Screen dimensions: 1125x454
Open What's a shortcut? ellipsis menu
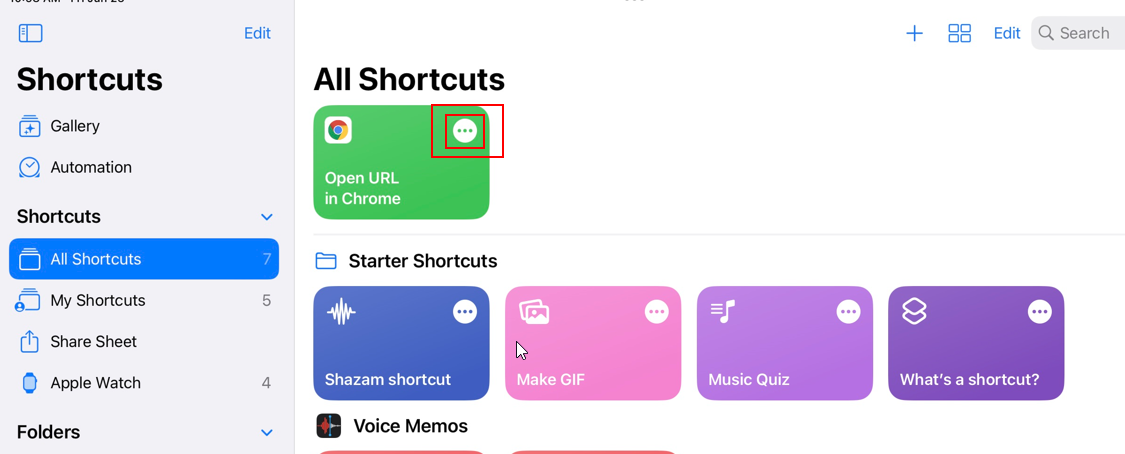point(1040,312)
